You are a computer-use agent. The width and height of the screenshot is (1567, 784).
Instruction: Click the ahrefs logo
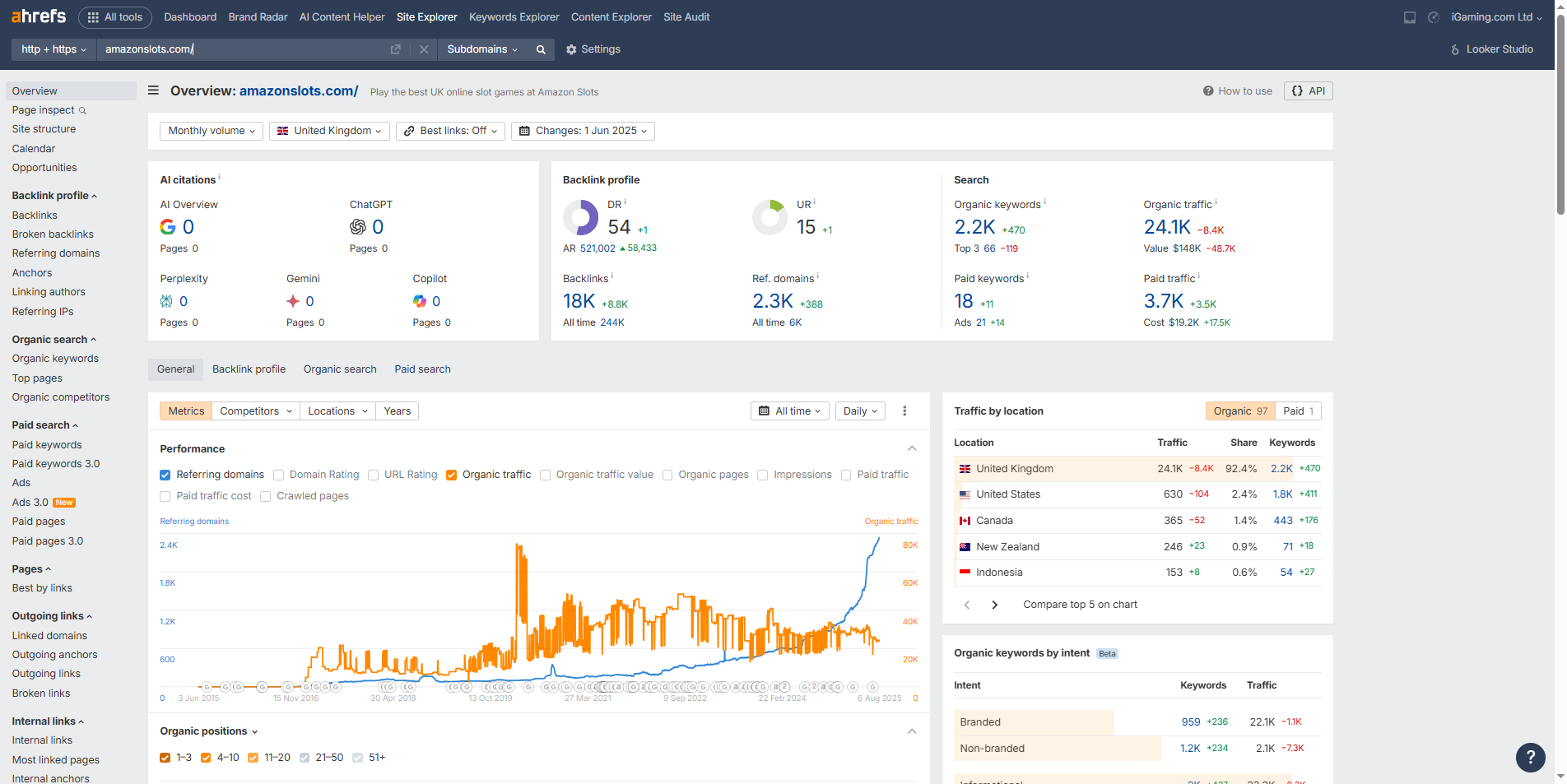pos(39,16)
